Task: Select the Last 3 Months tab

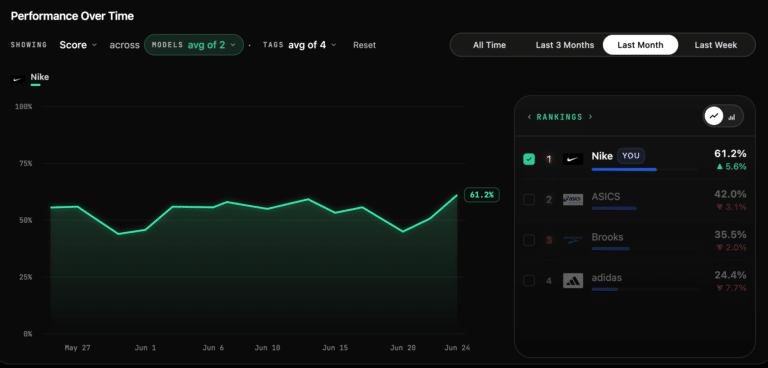Action: tap(565, 45)
